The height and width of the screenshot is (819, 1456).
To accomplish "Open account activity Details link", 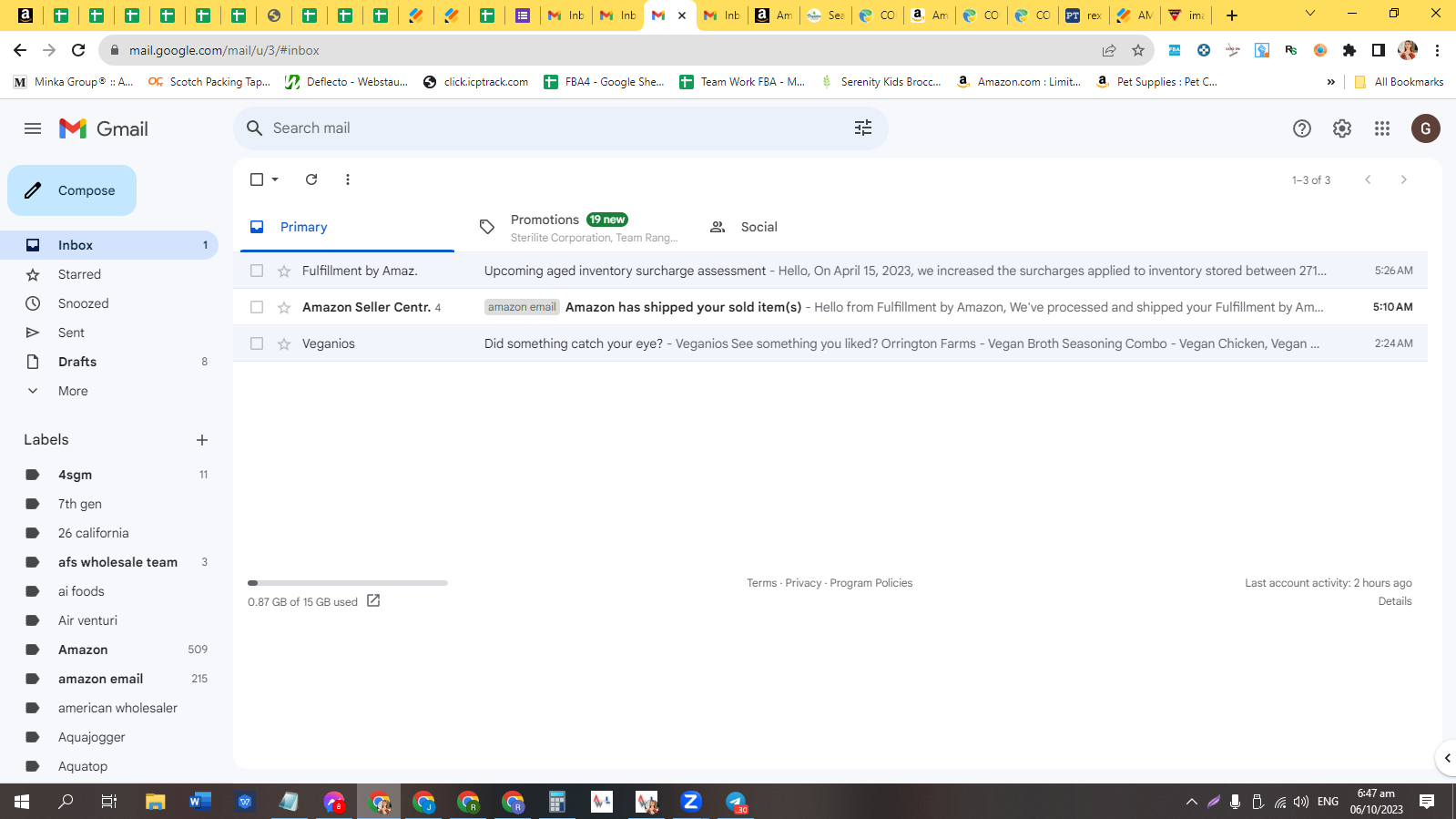I will [1395, 601].
